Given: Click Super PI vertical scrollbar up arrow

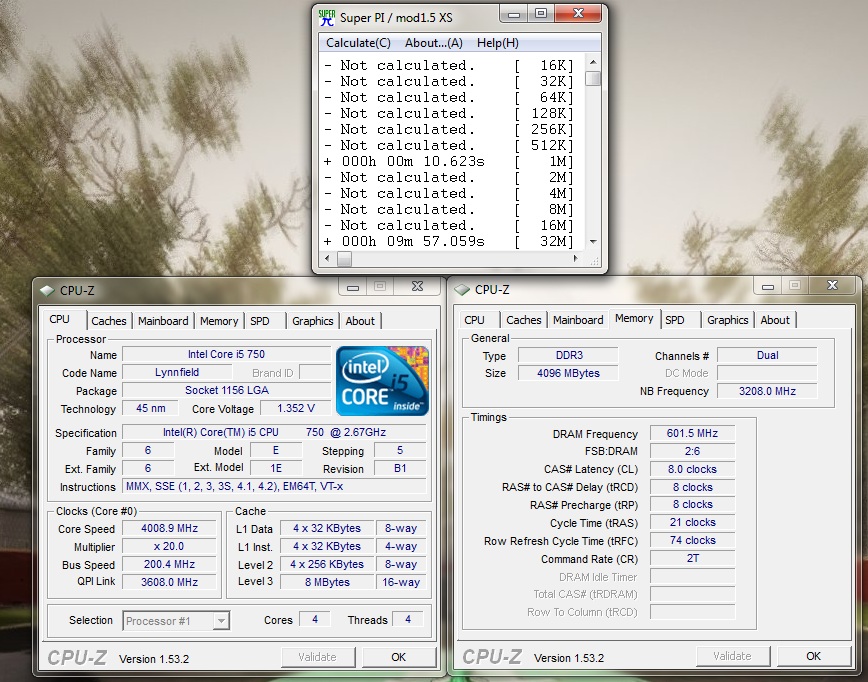Looking at the screenshot, I should [593, 63].
